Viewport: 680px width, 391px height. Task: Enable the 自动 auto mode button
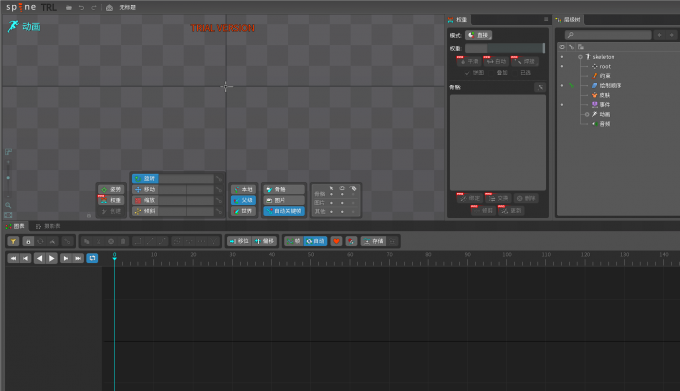click(315, 241)
